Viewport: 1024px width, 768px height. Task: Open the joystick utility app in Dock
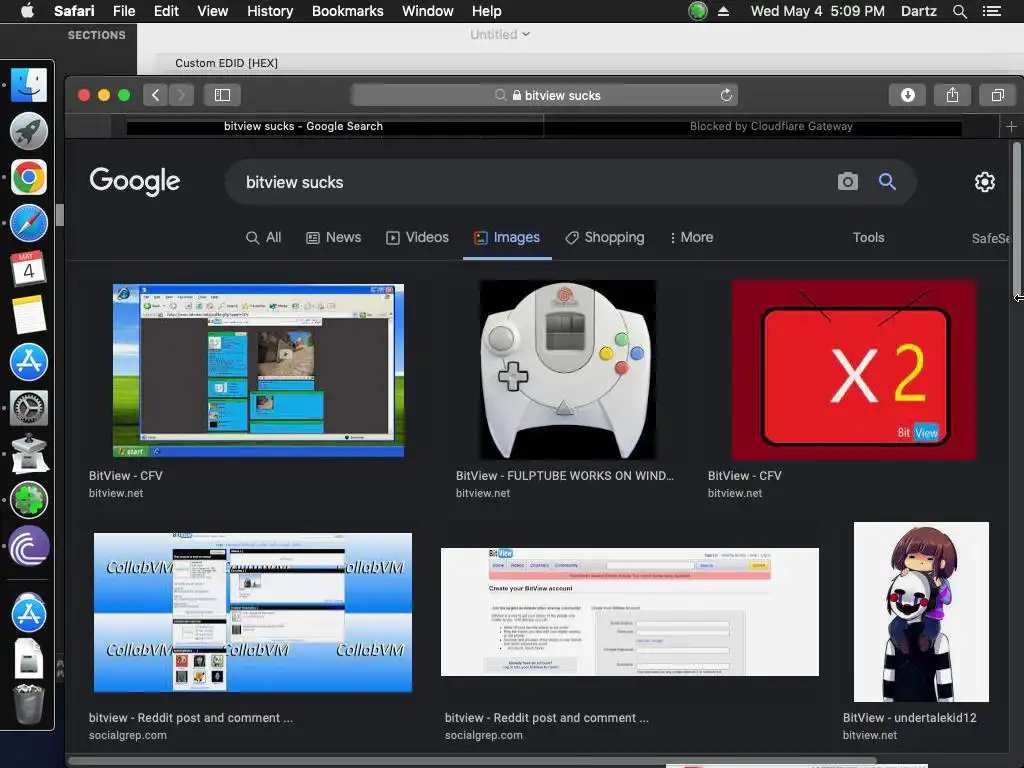click(29, 453)
